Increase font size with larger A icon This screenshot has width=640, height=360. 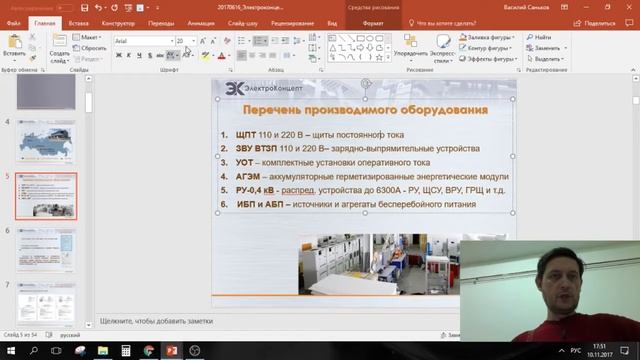coord(203,41)
